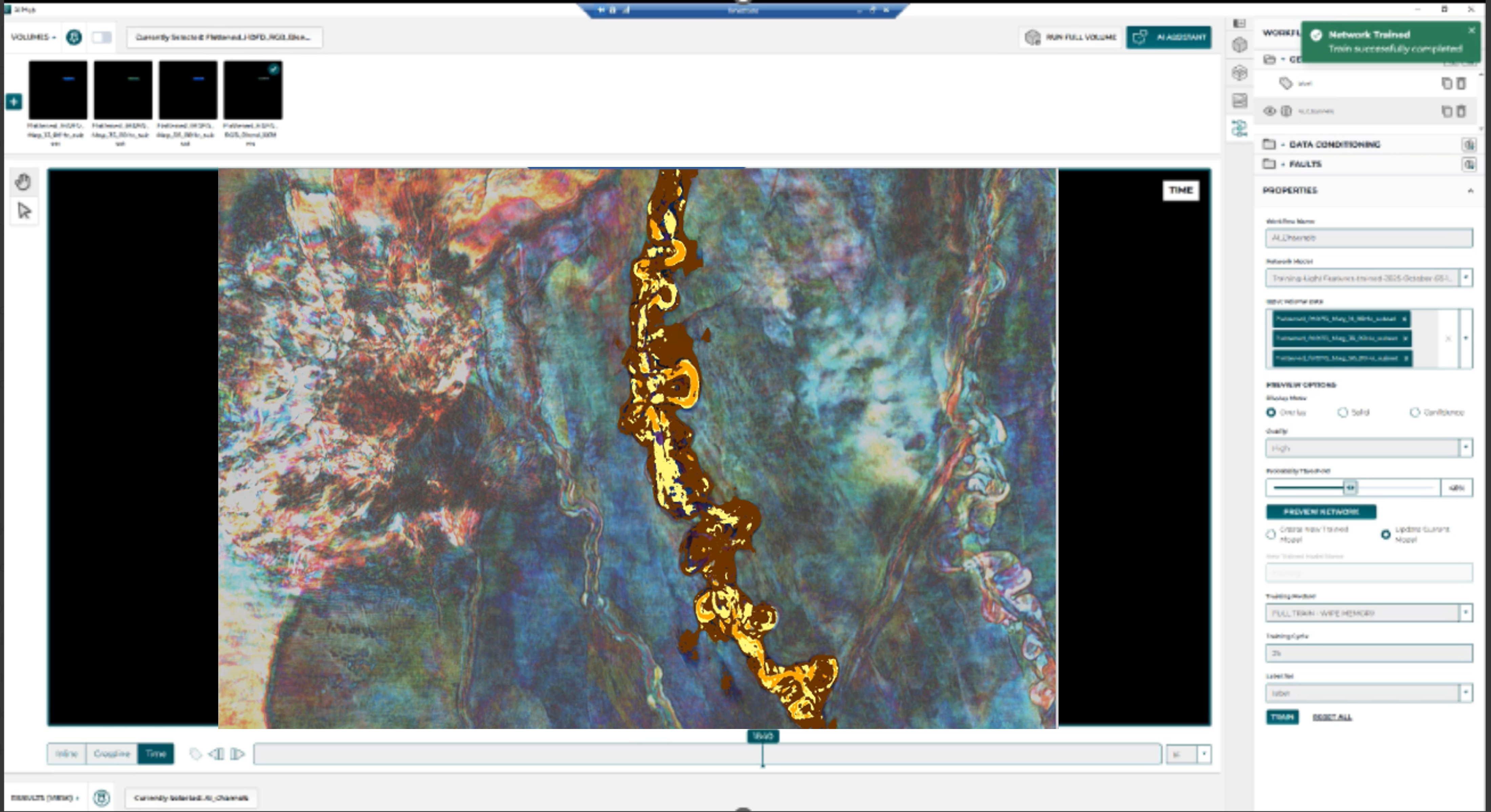This screenshot has height=812, width=1491.
Task: Click the Reset All link
Action: 1332,717
